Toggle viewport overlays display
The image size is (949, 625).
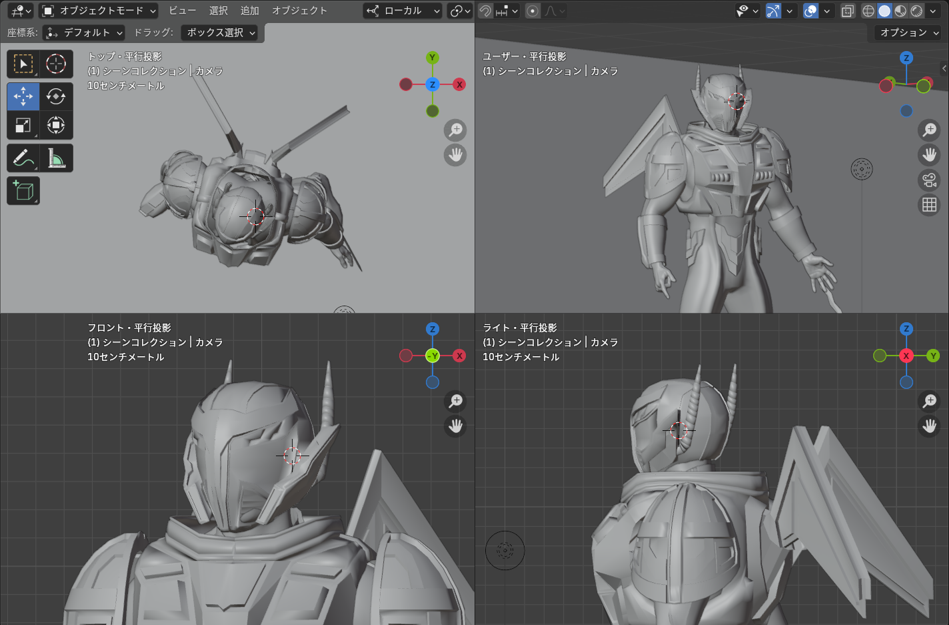811,11
